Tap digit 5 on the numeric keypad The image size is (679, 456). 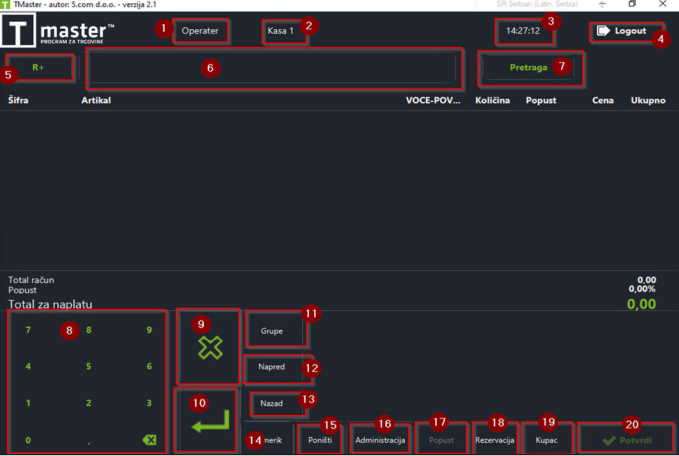(88, 366)
